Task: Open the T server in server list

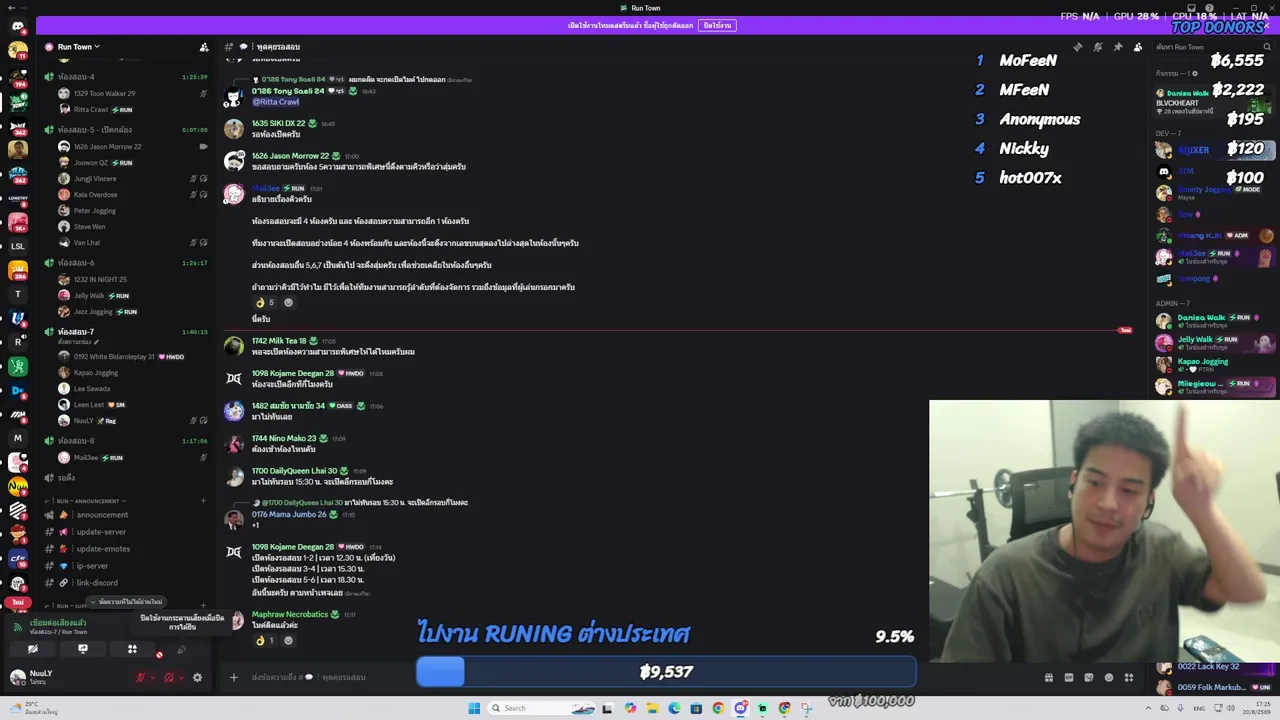Action: coord(18,294)
